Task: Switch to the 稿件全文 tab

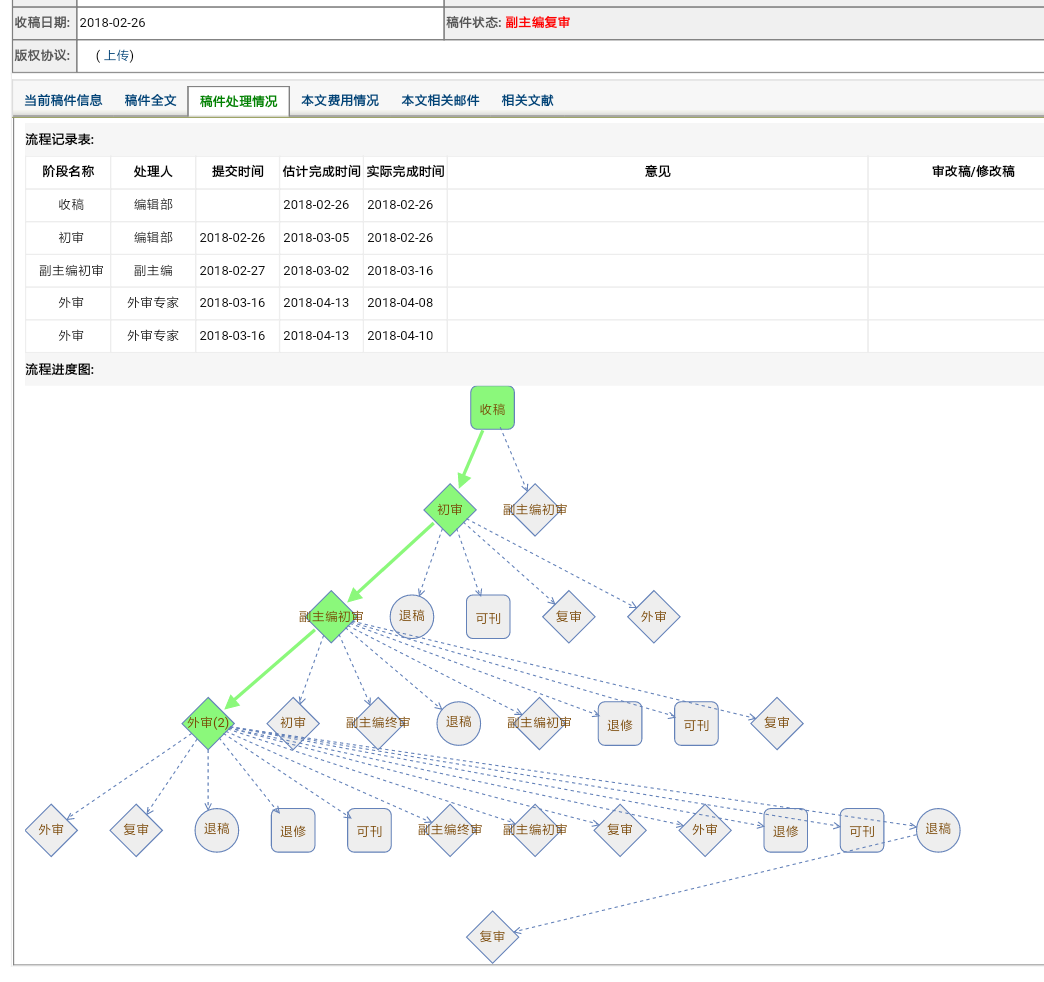Action: pyautogui.click(x=150, y=101)
